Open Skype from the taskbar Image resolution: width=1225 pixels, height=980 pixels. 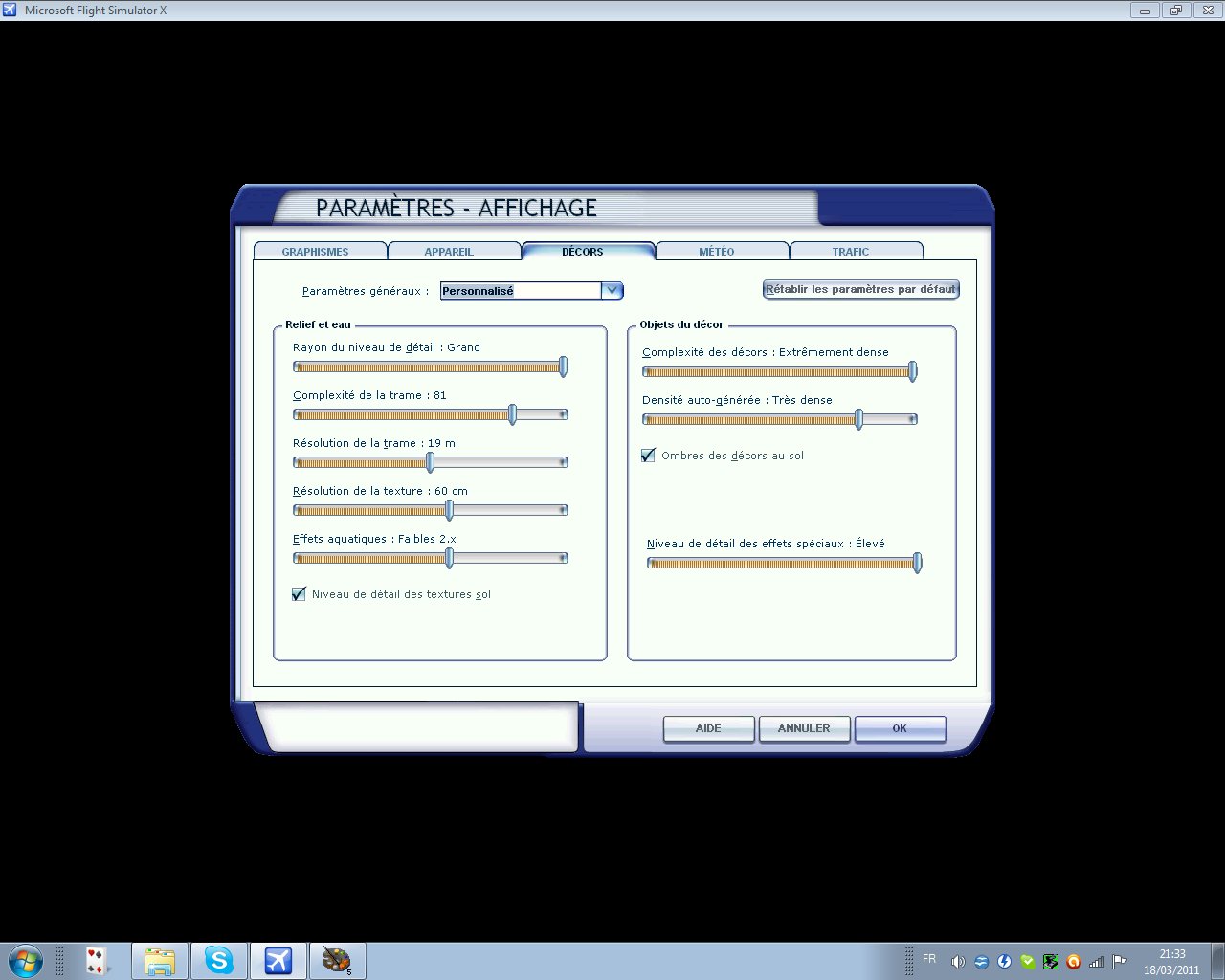219,960
